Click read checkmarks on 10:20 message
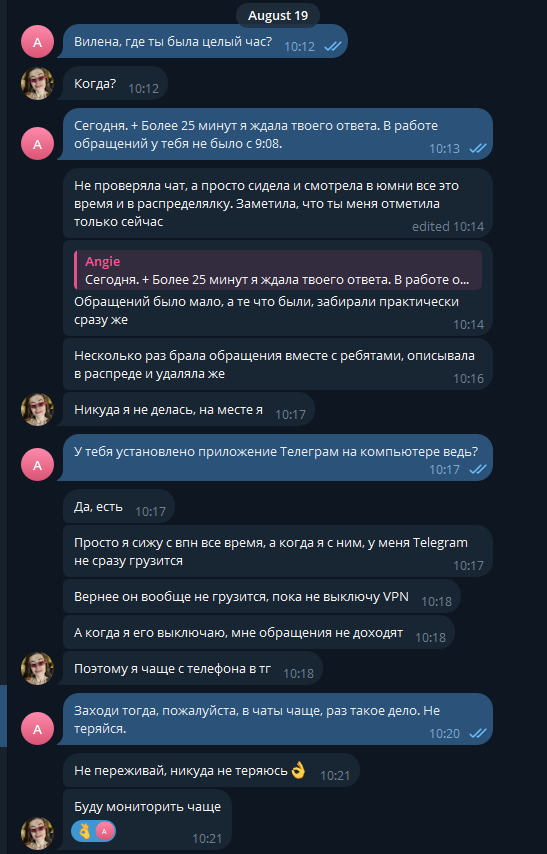 click(478, 733)
